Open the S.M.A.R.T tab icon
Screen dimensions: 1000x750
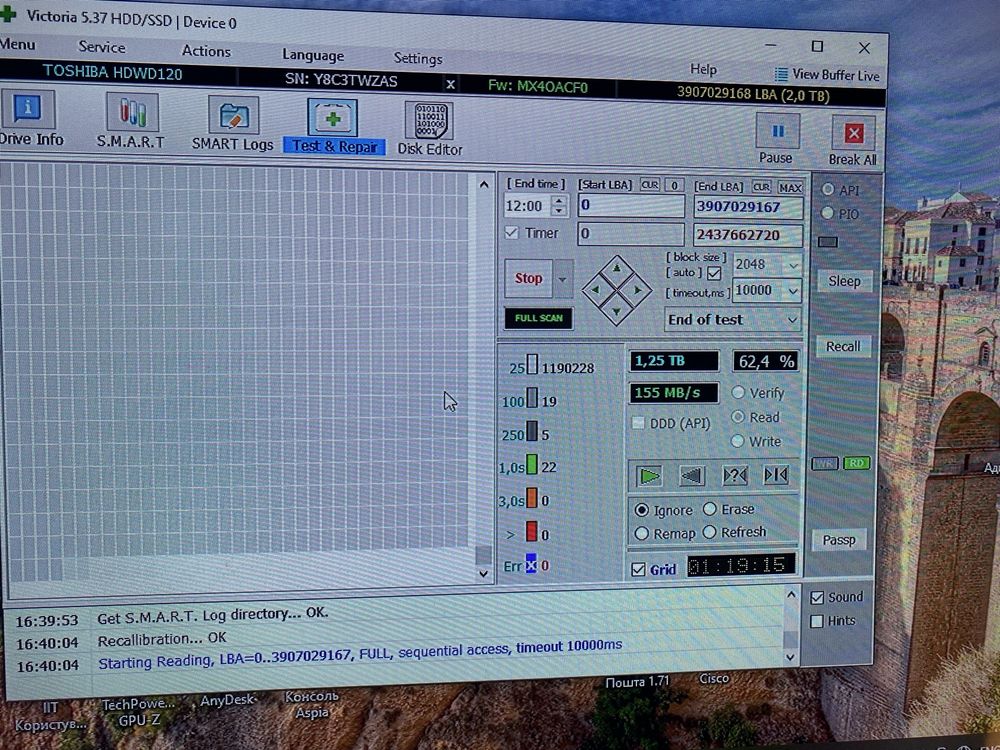tap(131, 121)
